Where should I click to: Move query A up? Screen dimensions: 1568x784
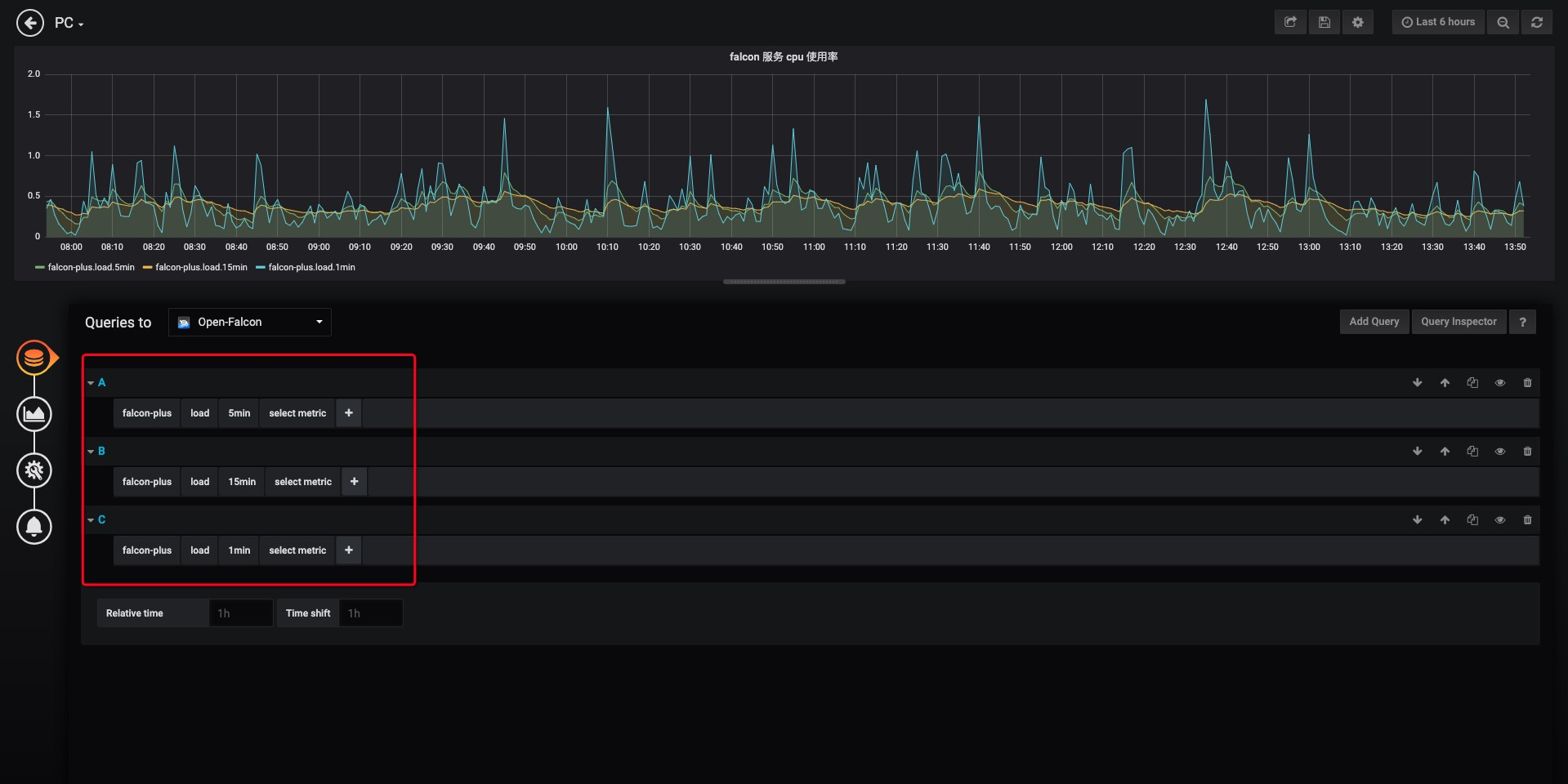pos(1445,382)
